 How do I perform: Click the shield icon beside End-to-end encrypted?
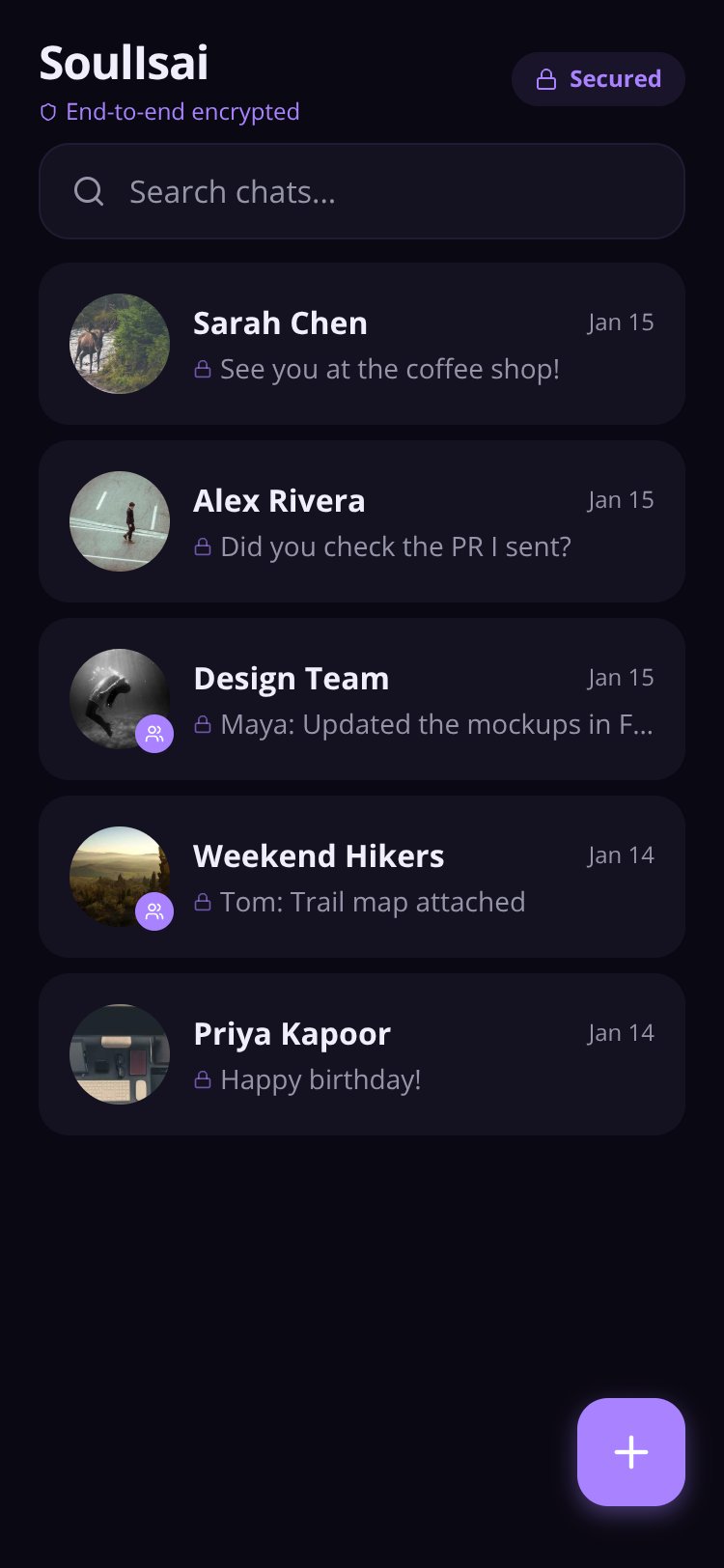[48, 112]
